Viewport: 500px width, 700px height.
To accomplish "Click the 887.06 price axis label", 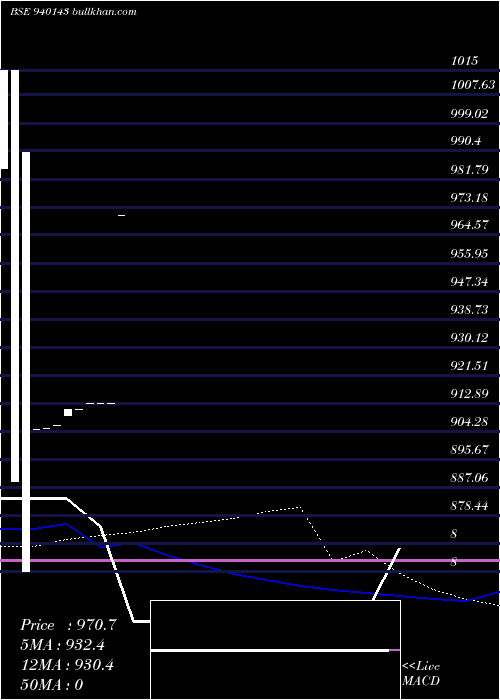I will 469,478.
